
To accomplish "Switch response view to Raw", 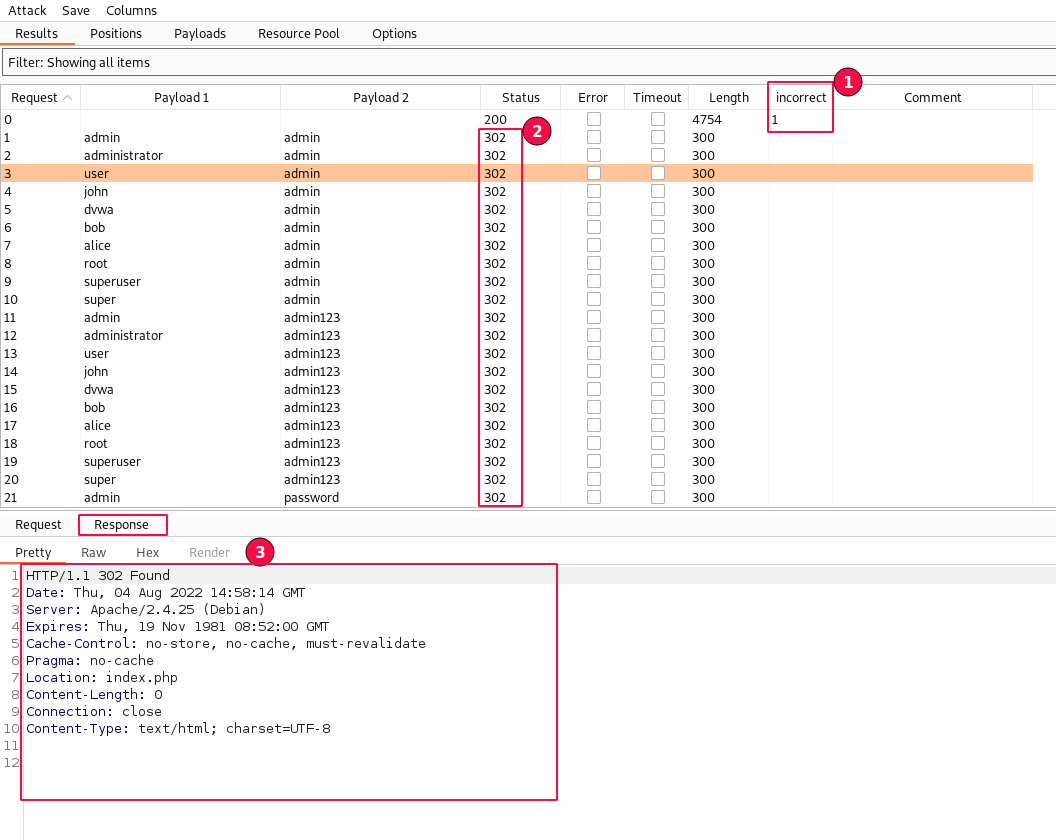I will pyautogui.click(x=93, y=553).
